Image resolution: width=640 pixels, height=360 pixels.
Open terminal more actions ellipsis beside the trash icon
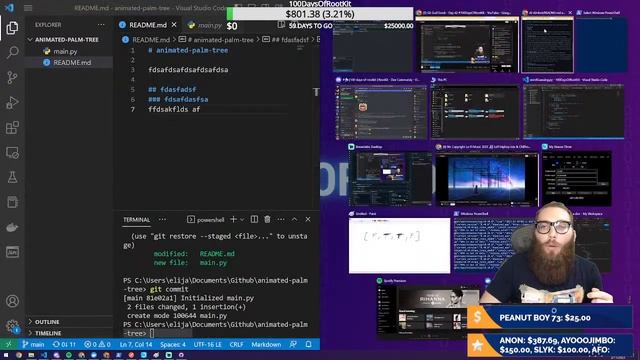281,220
